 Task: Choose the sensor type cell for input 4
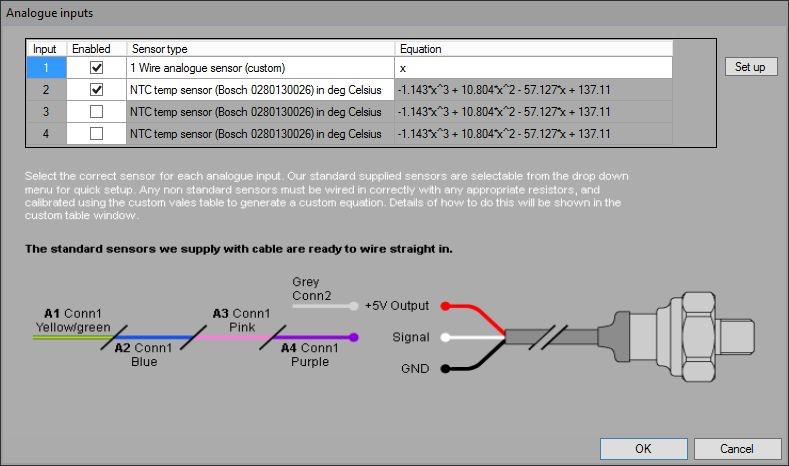pyautogui.click(x=259, y=134)
